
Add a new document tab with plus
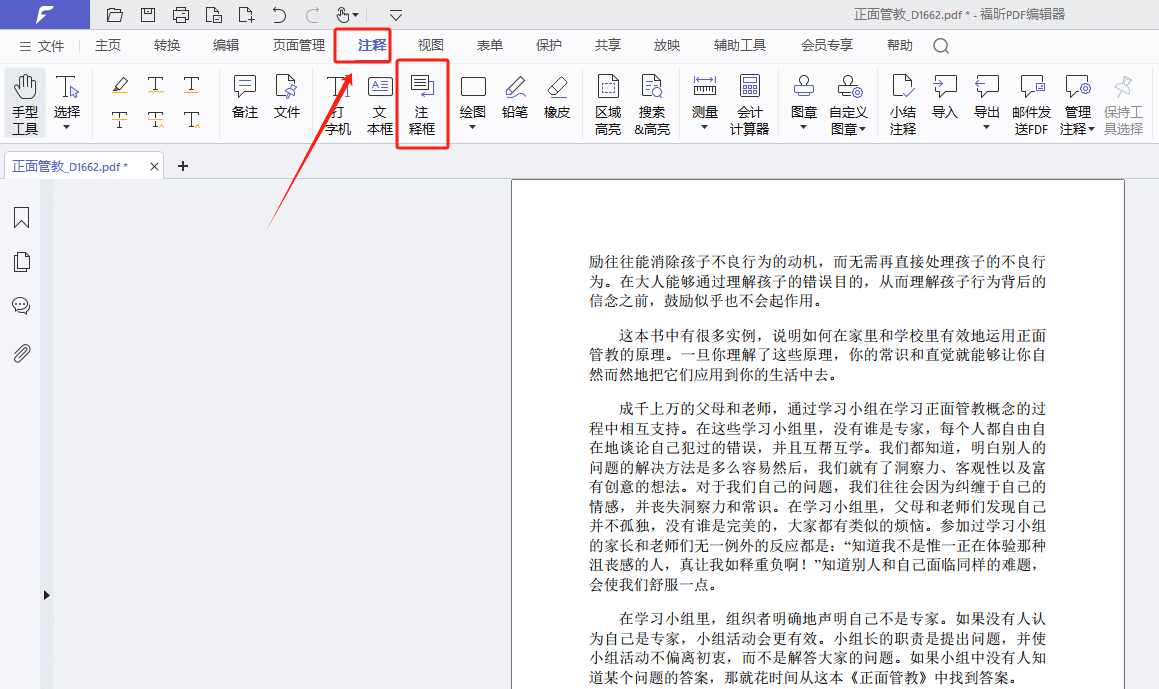pyautogui.click(x=183, y=166)
